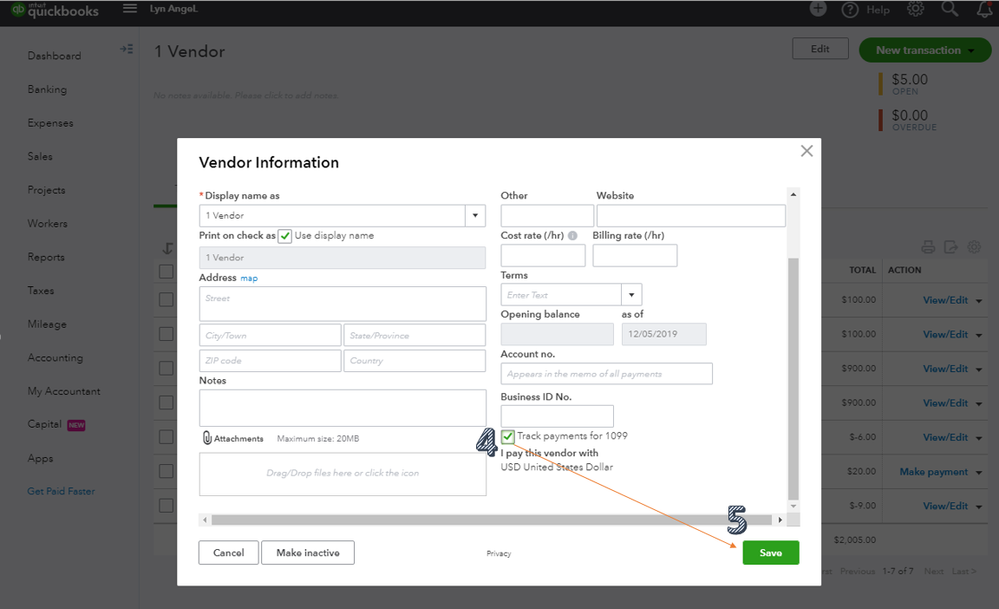Click the attachments drag and drop area
This screenshot has height=609, width=999.
(x=343, y=473)
